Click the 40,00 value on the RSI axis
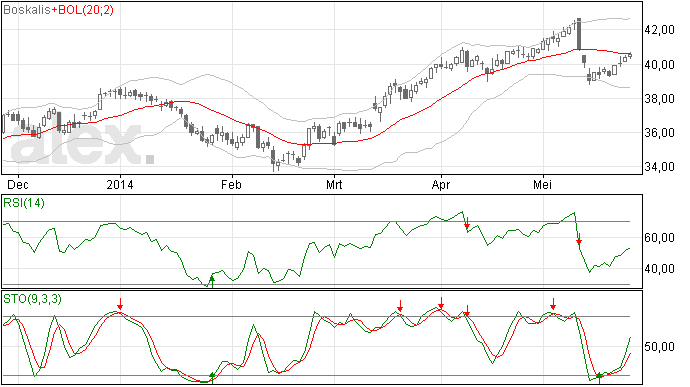This screenshot has width=690, height=387. click(x=659, y=269)
